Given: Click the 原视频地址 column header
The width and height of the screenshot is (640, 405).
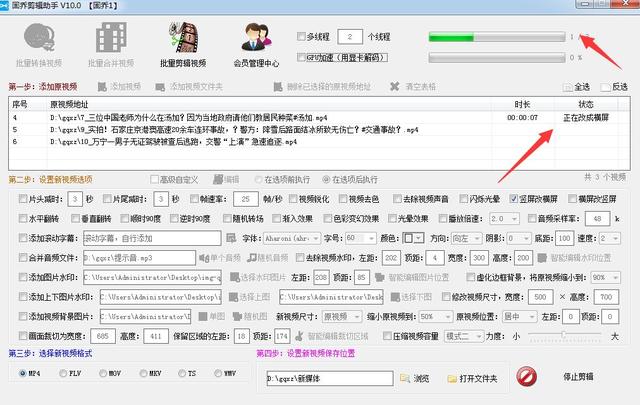Looking at the screenshot, I should coord(269,104).
